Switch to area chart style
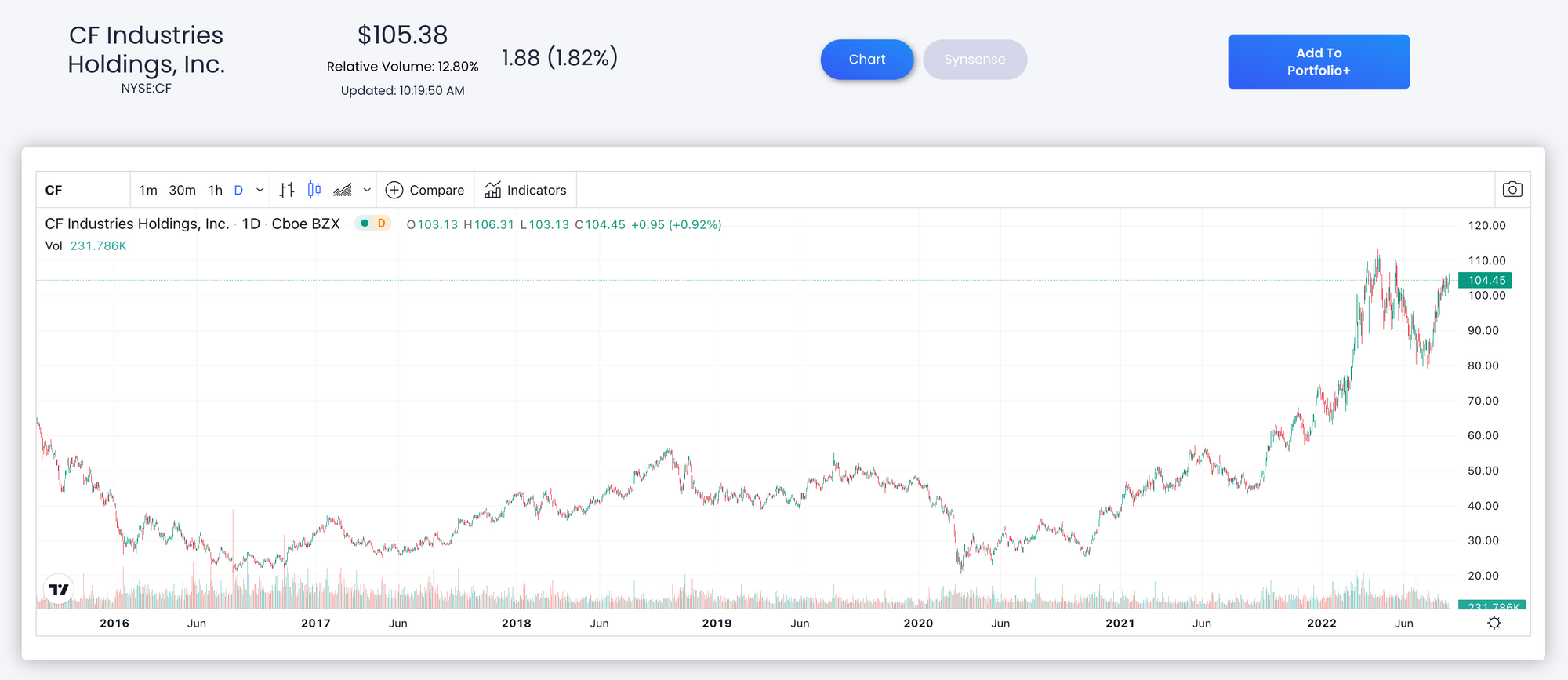1568x680 pixels. pos(343,190)
